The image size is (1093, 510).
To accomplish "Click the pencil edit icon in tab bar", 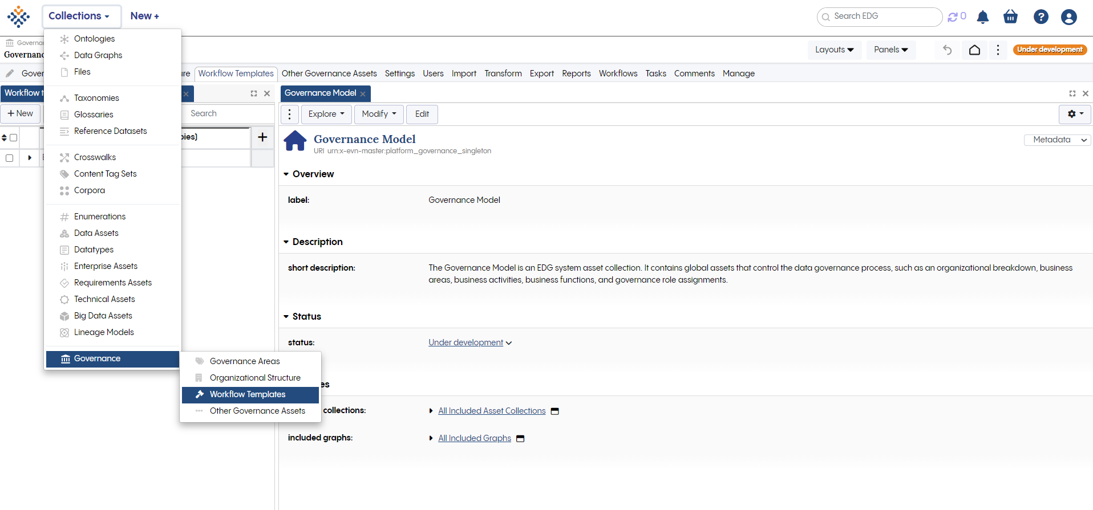I will (10, 73).
